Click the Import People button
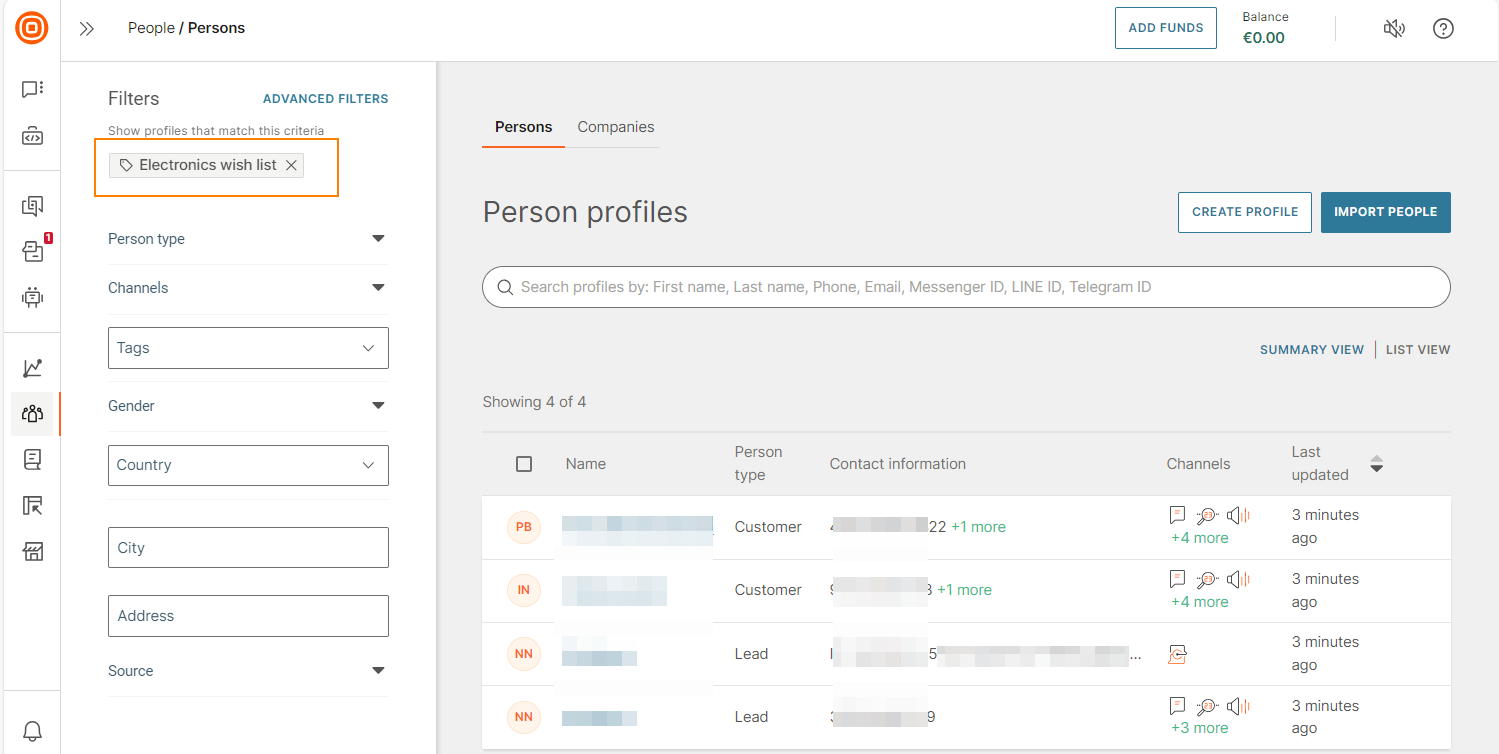This screenshot has height=754, width=1499. tap(1385, 212)
